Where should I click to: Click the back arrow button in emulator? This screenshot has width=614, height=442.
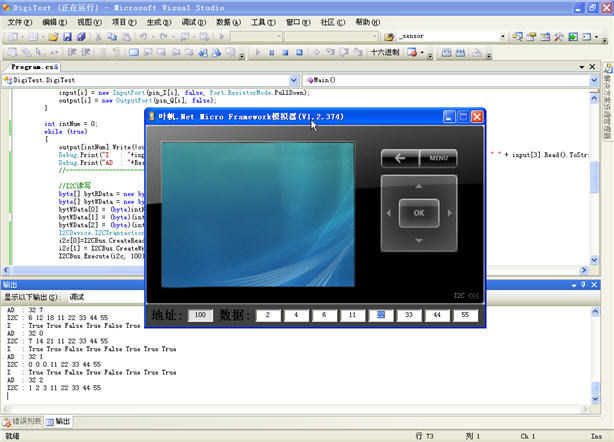point(400,158)
